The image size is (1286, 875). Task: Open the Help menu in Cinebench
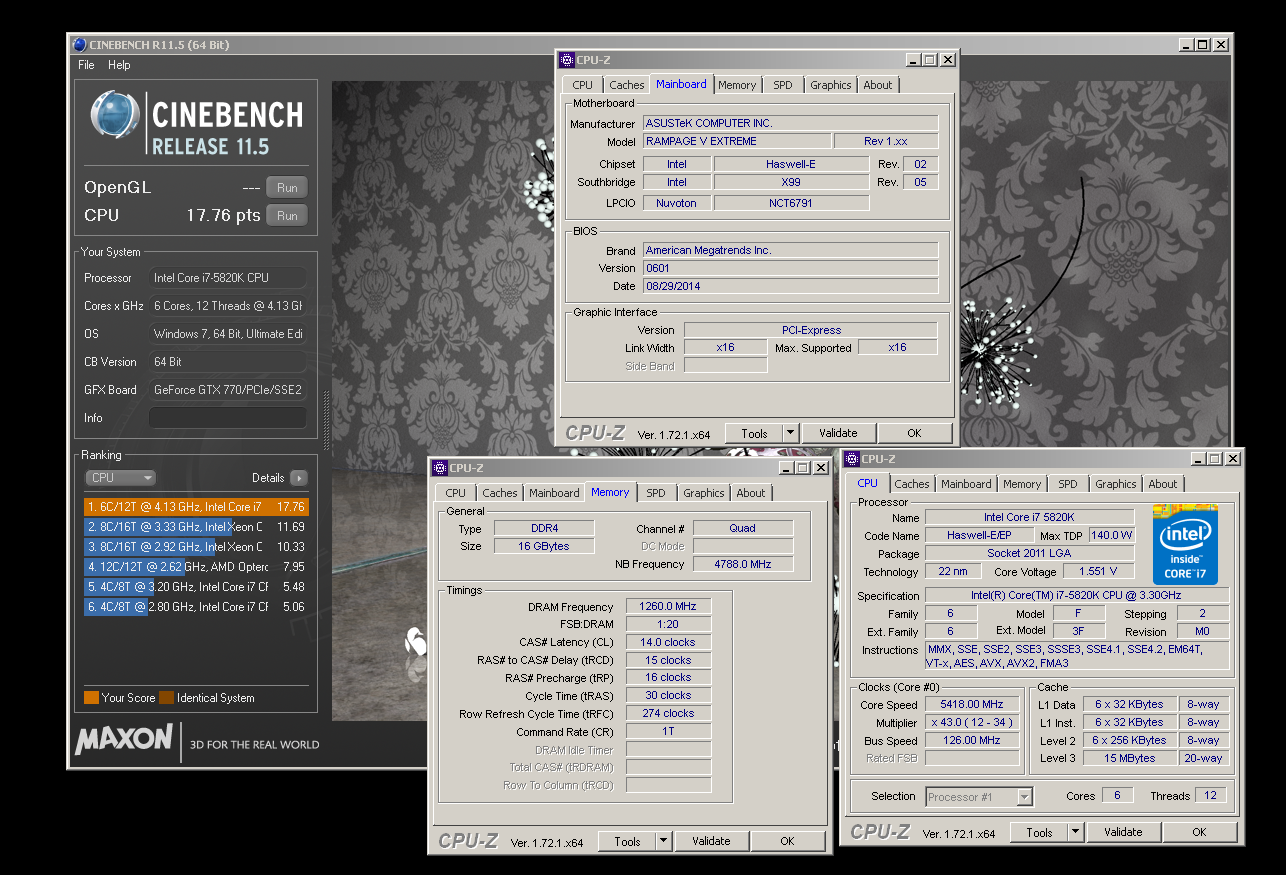point(119,65)
